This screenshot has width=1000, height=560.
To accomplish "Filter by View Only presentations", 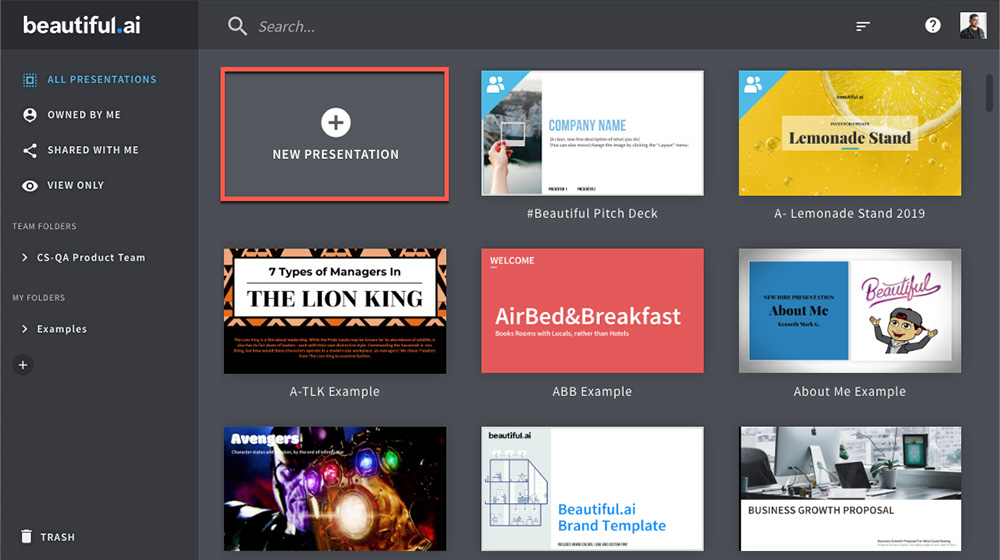I will pyautogui.click(x=75, y=185).
